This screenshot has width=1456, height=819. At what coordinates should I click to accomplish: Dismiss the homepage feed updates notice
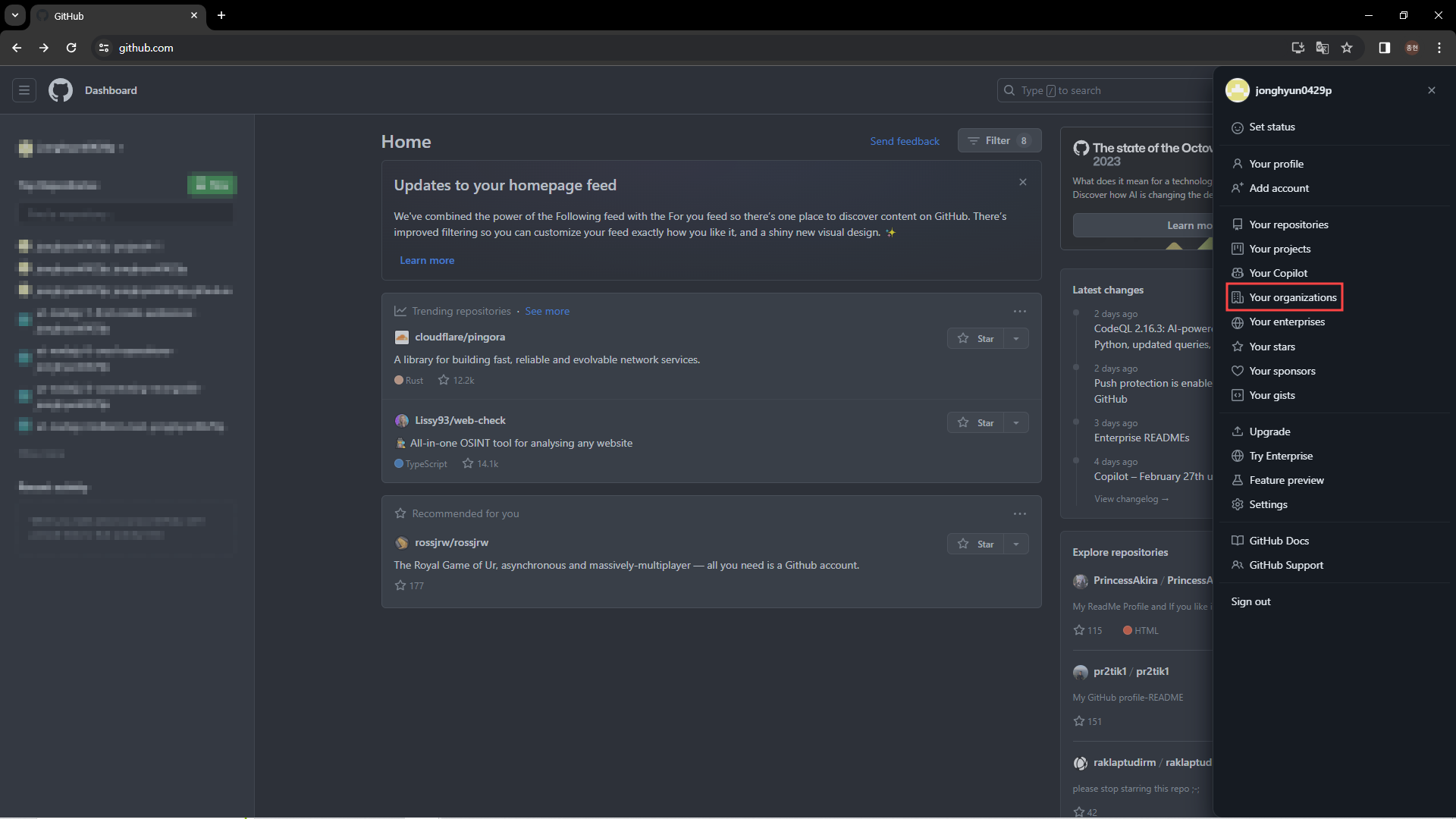coord(1022,182)
